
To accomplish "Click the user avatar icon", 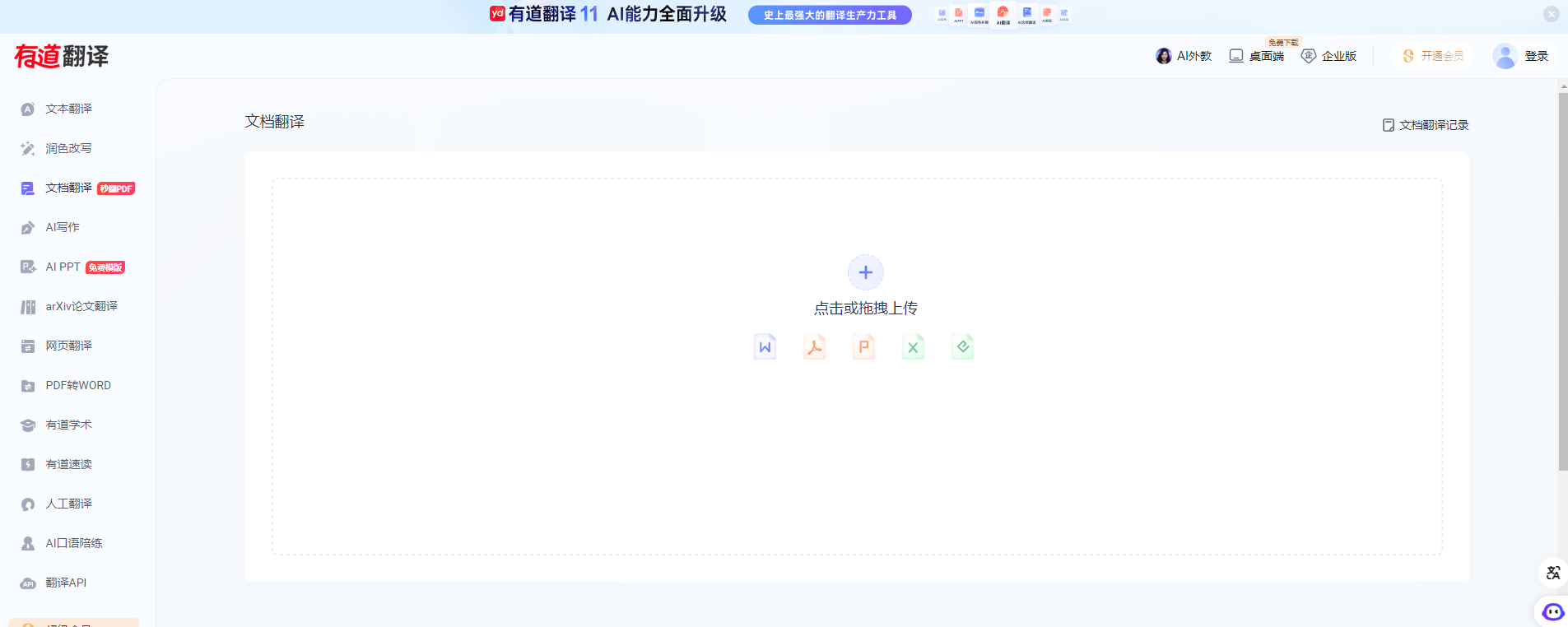I will tap(1505, 56).
